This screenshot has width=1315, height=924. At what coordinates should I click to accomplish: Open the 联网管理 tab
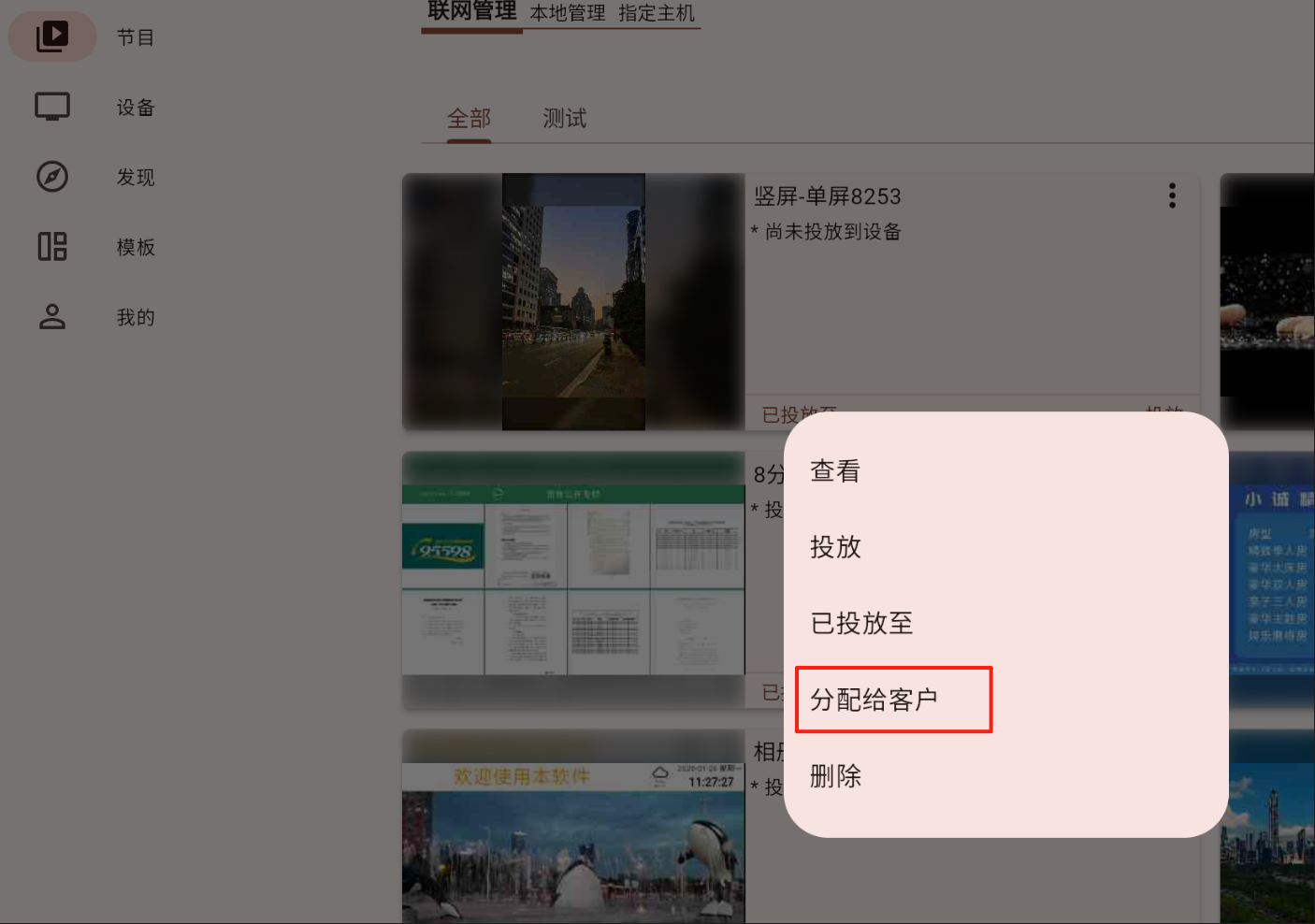click(472, 12)
